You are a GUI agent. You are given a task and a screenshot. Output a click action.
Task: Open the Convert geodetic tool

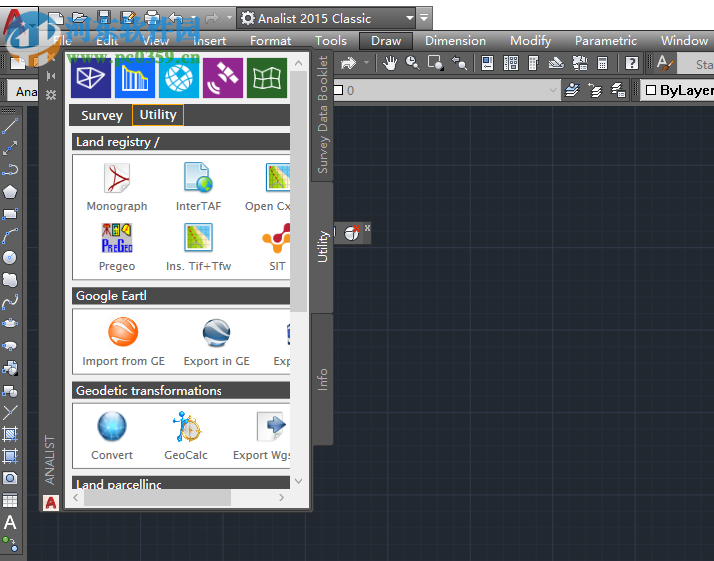pyautogui.click(x=112, y=428)
